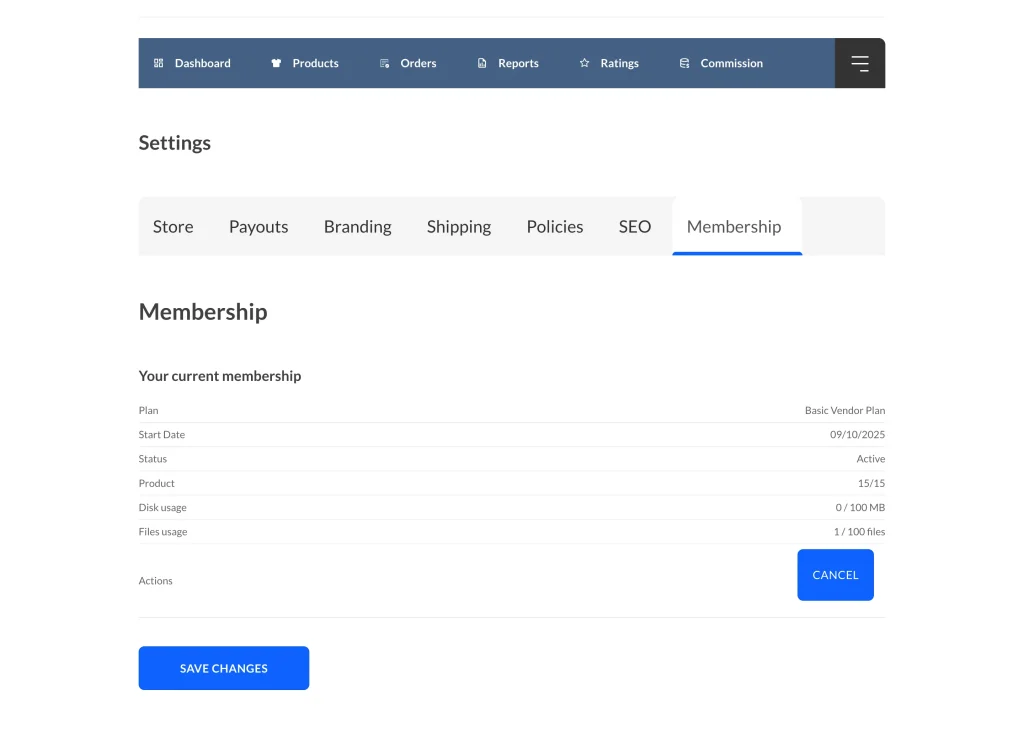Click the Commission coins icon
This screenshot has height=732, width=1024.
684,63
